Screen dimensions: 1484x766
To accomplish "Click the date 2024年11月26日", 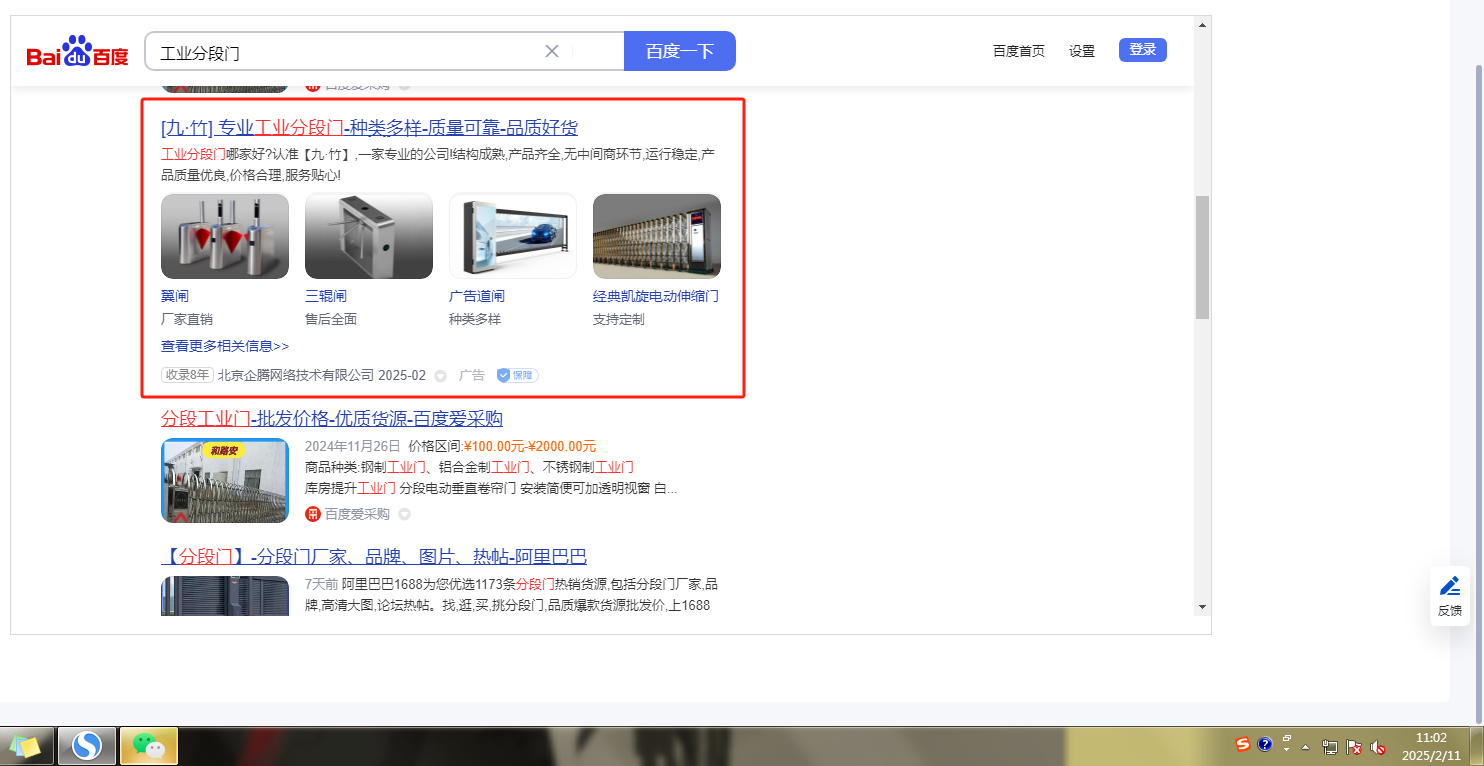I will pyautogui.click(x=352, y=446).
